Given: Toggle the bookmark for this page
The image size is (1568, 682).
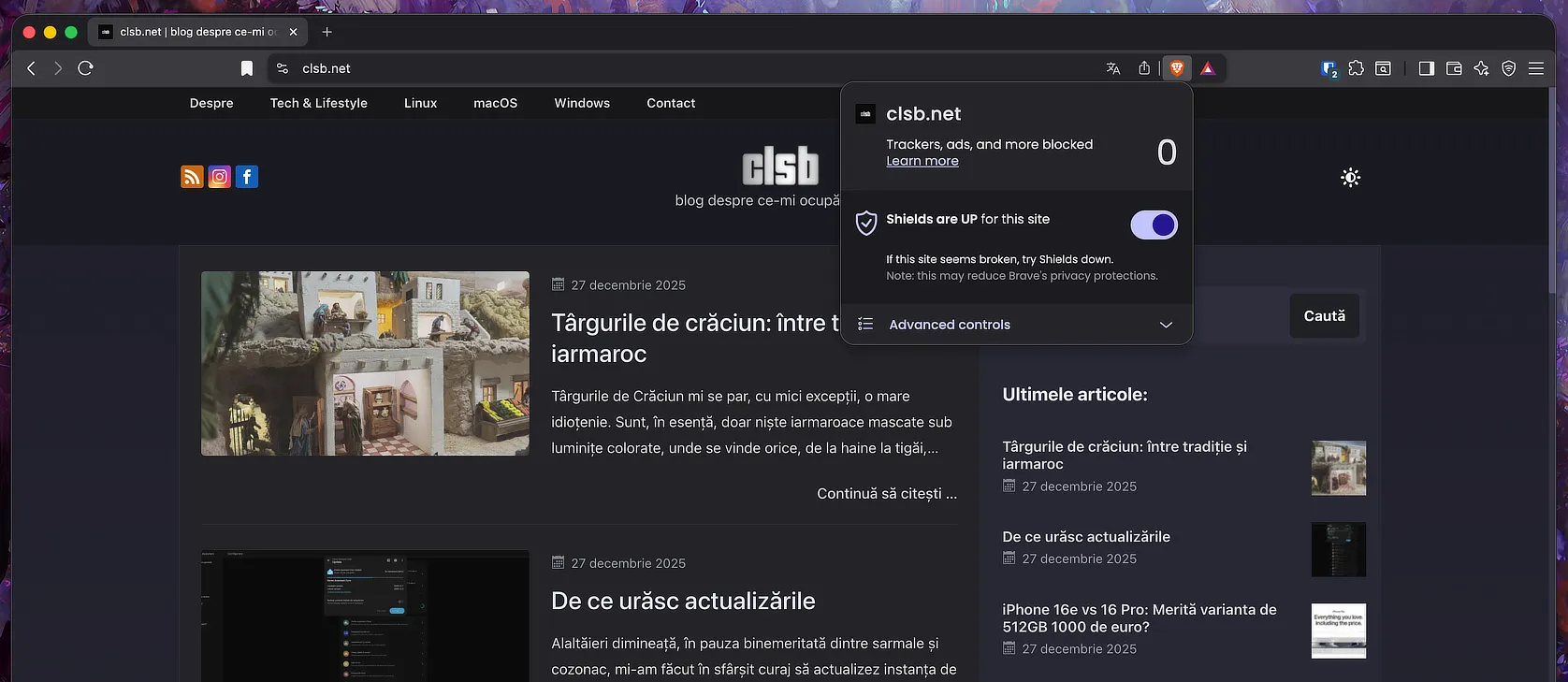Looking at the screenshot, I should point(247,68).
